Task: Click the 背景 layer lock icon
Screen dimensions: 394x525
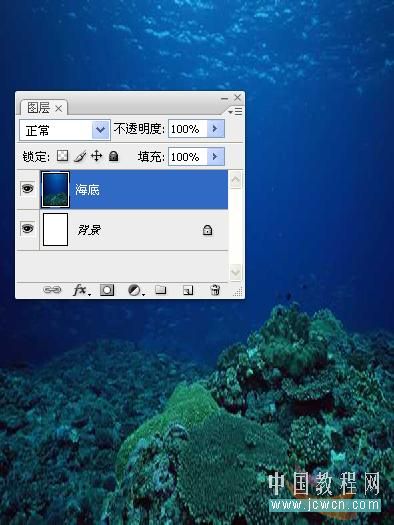Action: point(208,230)
